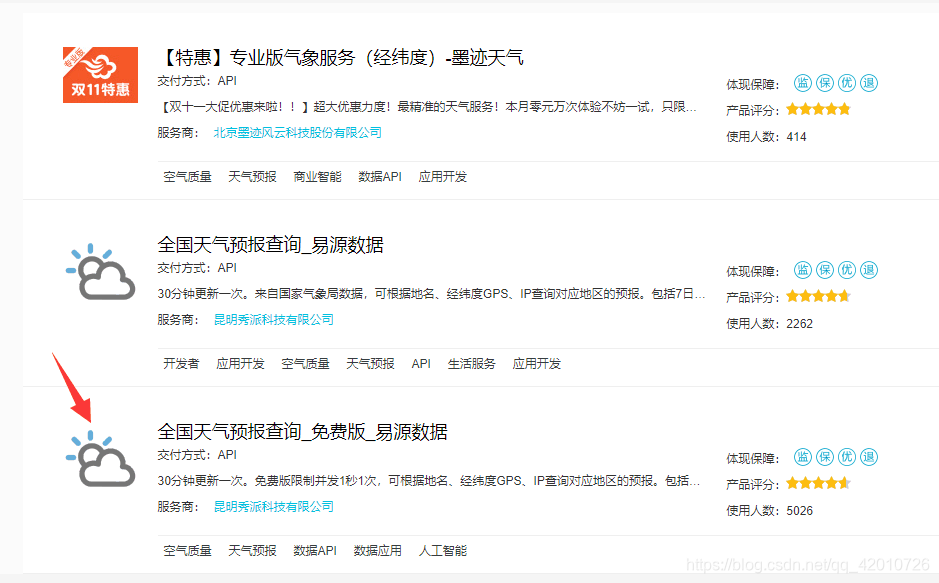Select 空气质量 tag in second listing
Image resolution: width=939 pixels, height=583 pixels.
coord(305,363)
